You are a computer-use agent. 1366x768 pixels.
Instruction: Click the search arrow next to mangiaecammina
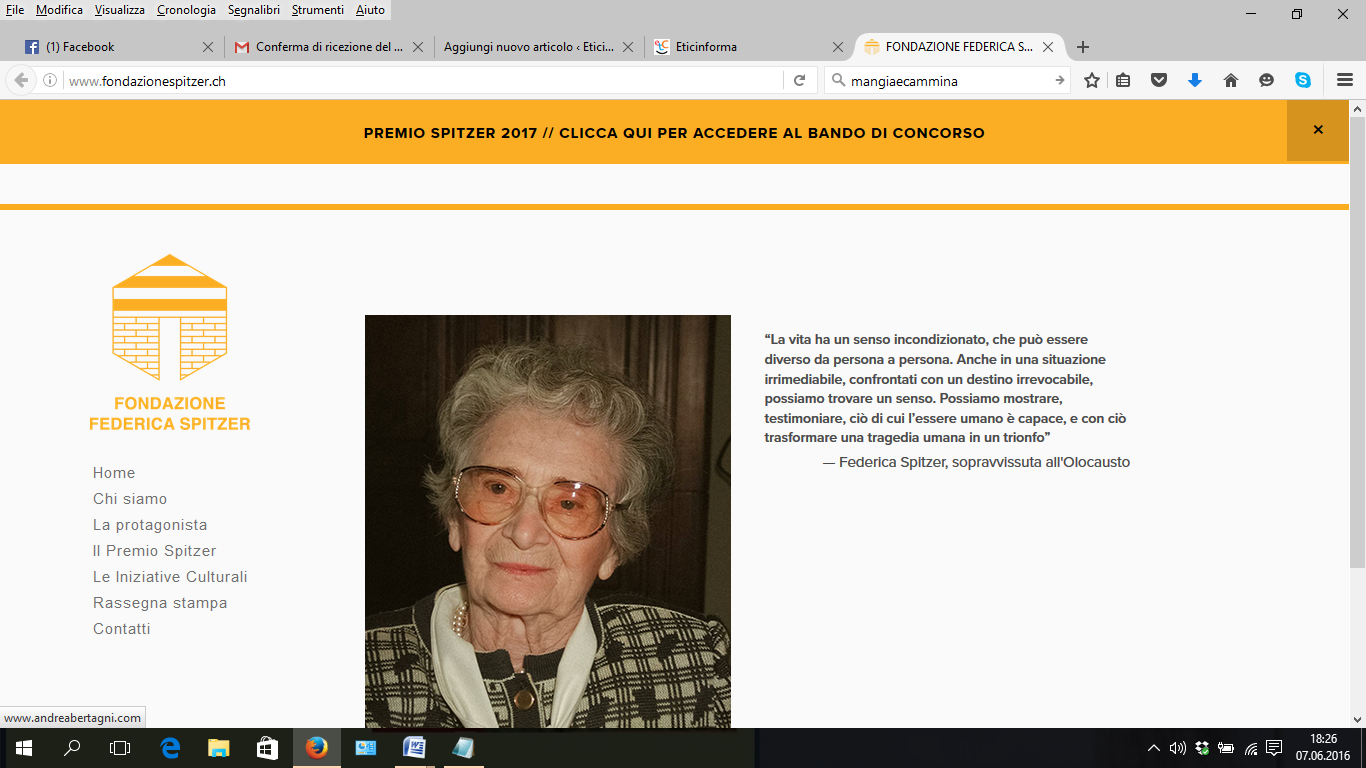point(1059,81)
